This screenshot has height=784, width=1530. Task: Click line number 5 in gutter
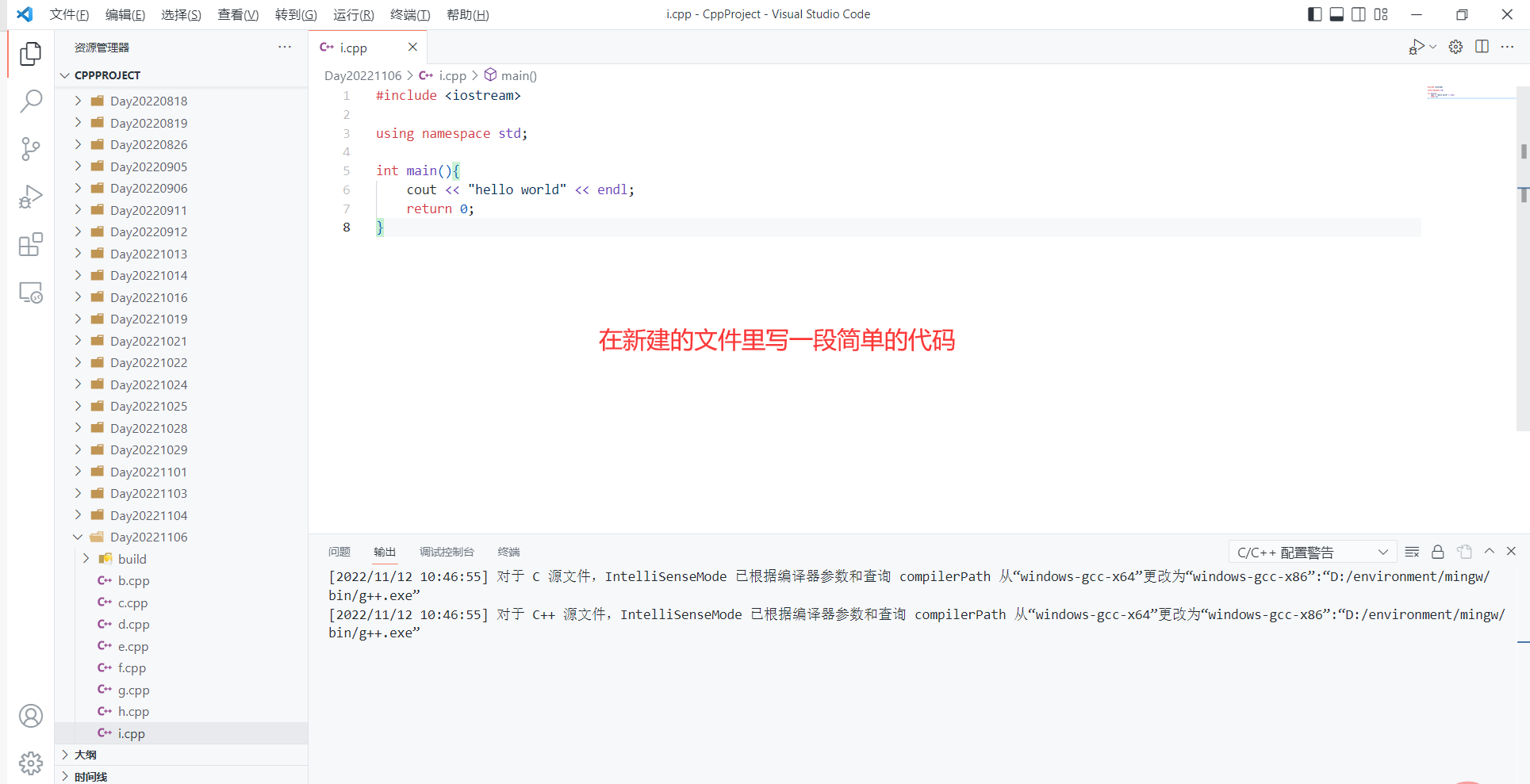346,170
